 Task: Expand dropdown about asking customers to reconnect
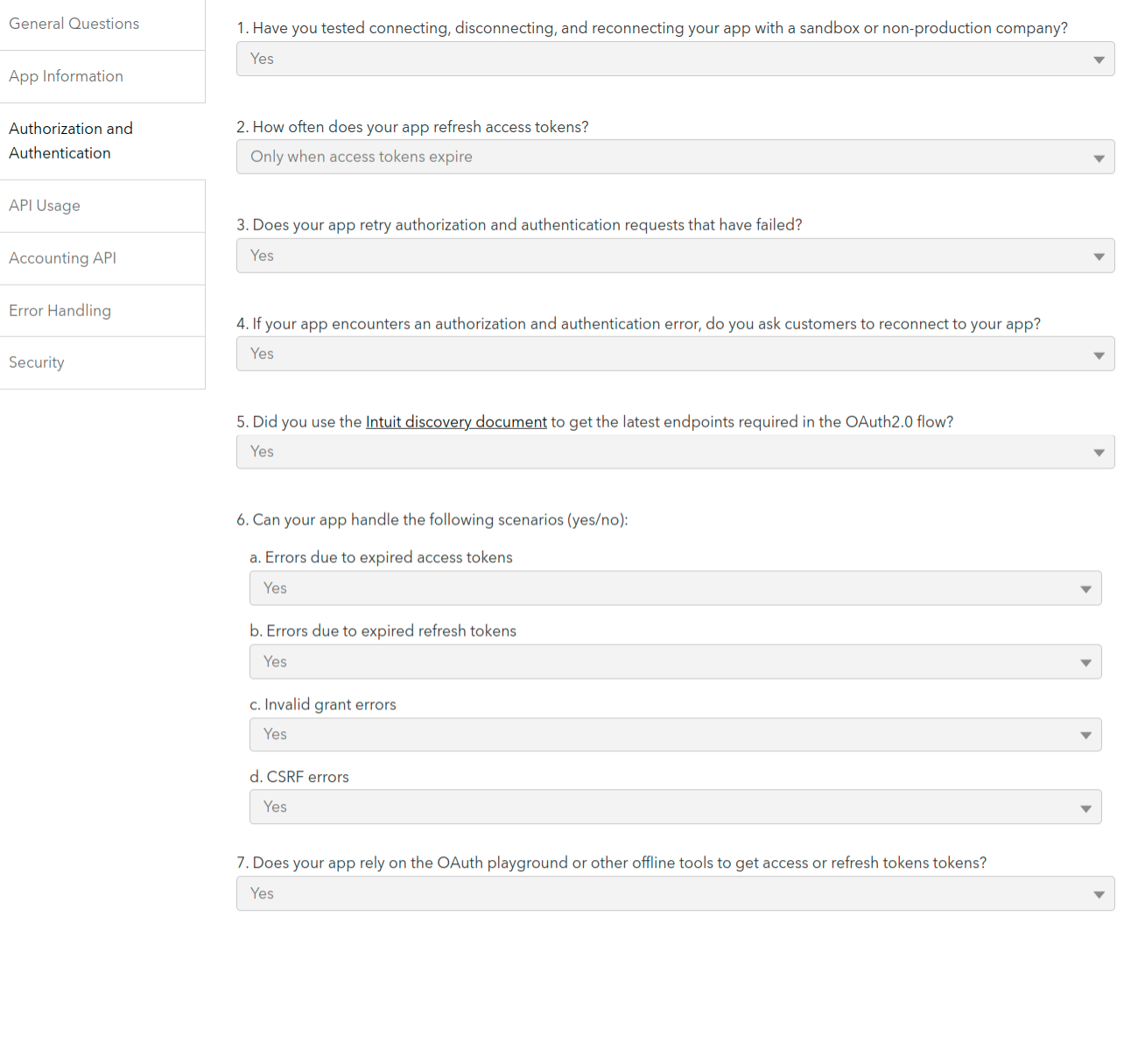click(674, 354)
